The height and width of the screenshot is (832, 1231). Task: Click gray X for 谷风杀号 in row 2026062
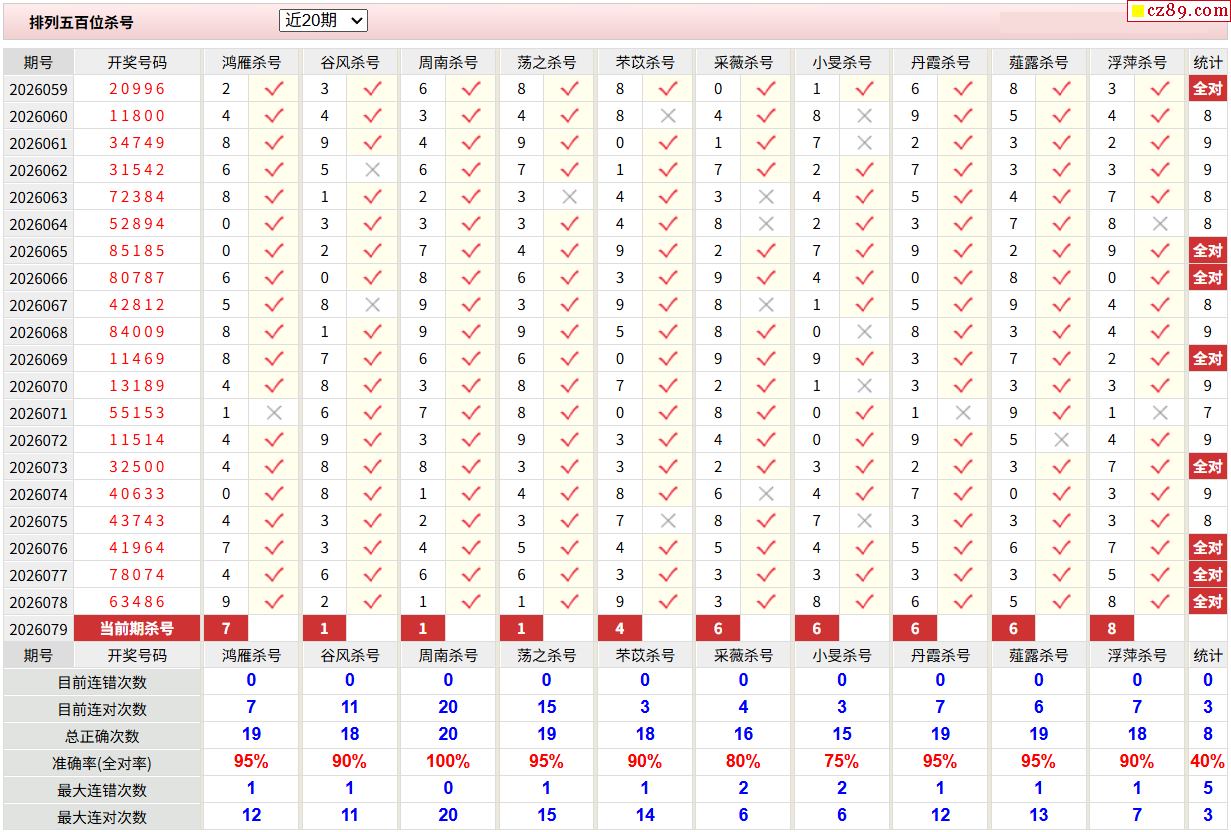tap(373, 170)
